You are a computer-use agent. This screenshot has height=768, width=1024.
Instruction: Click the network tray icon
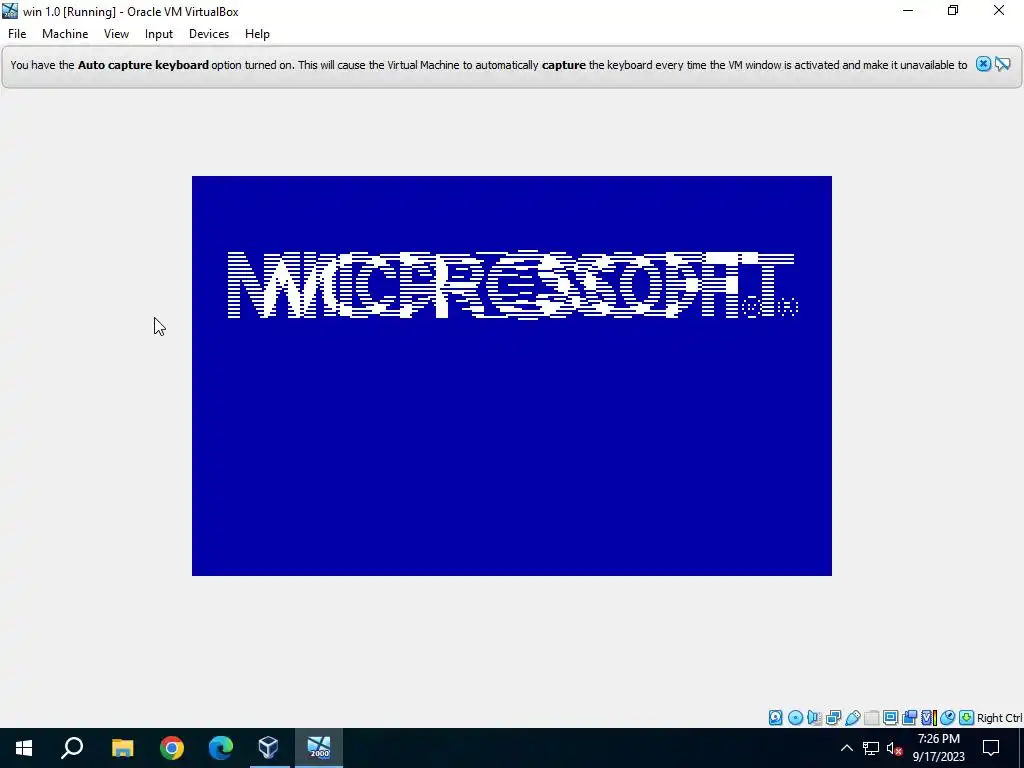pyautogui.click(x=871, y=748)
